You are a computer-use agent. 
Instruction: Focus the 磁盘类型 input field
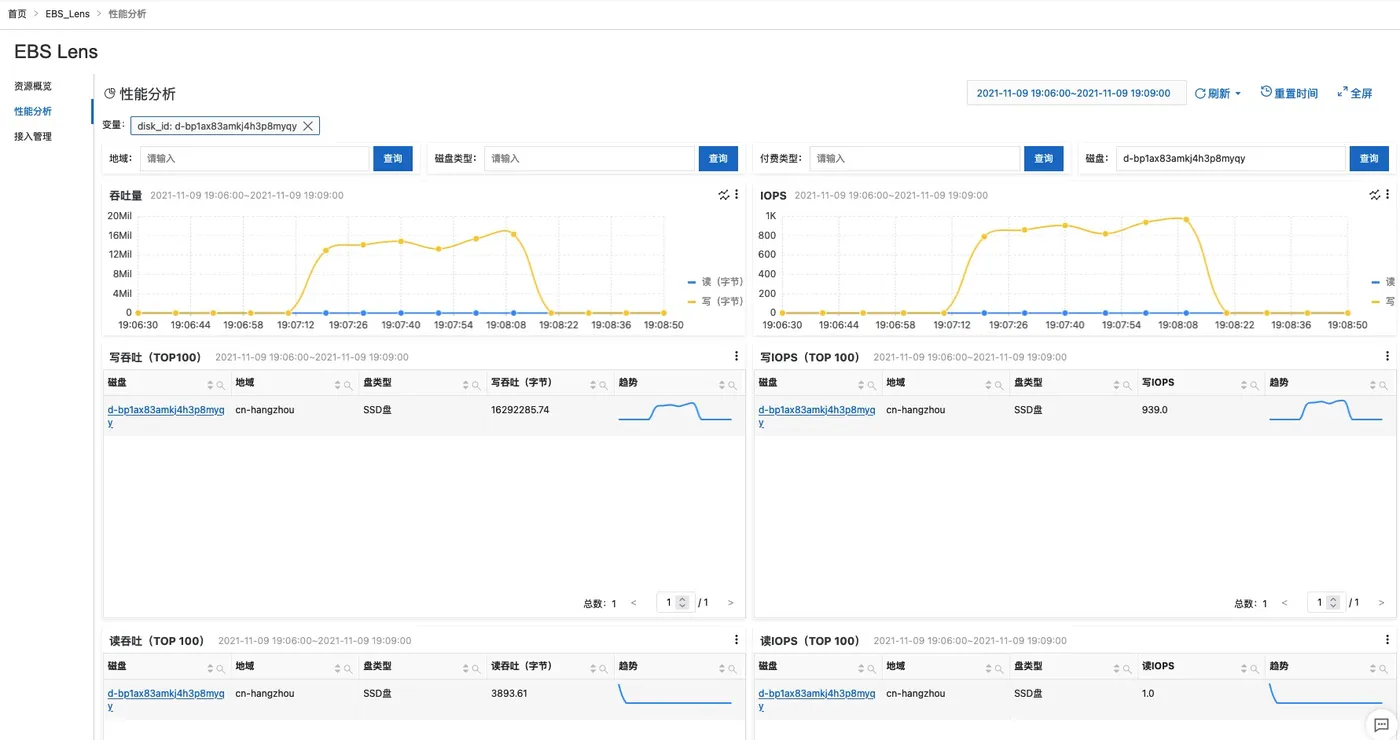(589, 158)
